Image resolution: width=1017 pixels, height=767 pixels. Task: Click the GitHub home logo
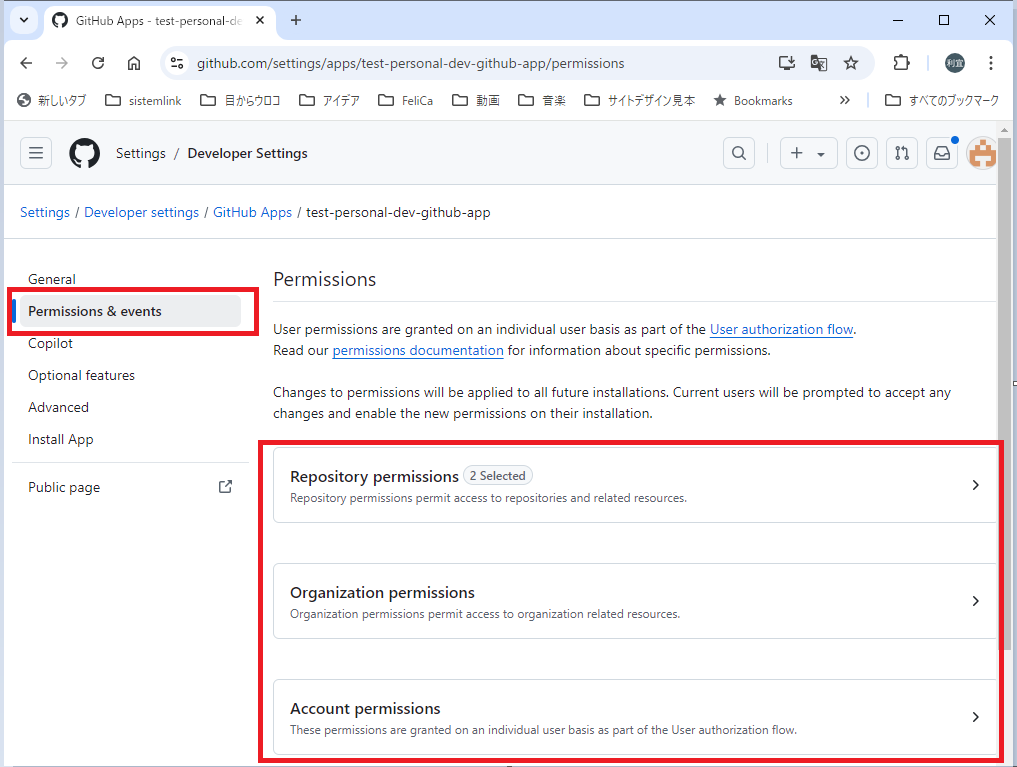(84, 152)
